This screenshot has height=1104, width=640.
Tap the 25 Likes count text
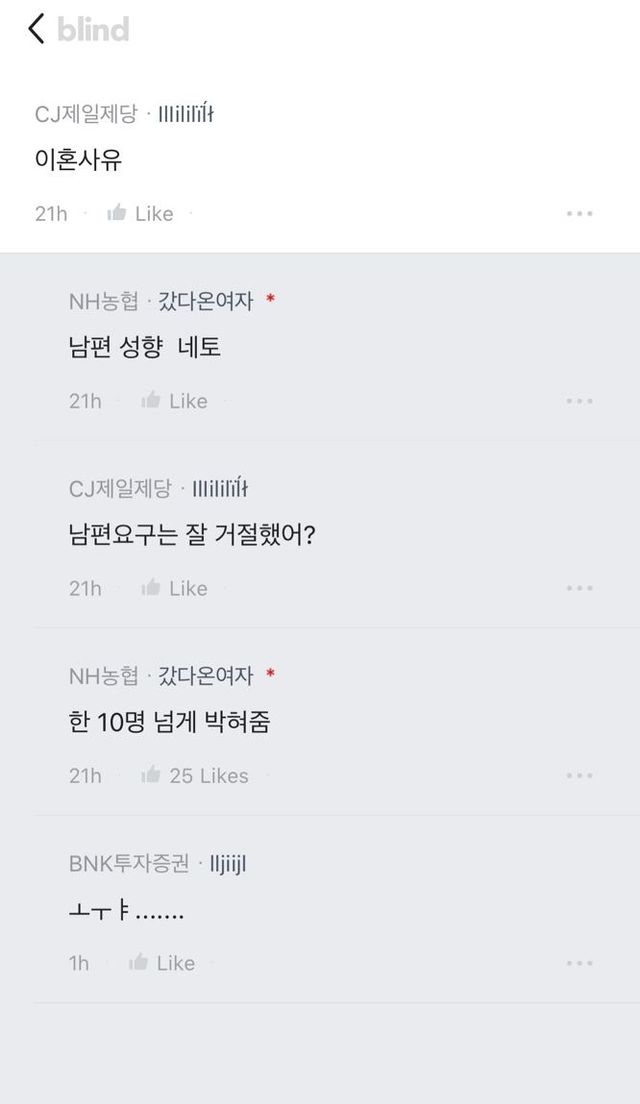point(209,776)
